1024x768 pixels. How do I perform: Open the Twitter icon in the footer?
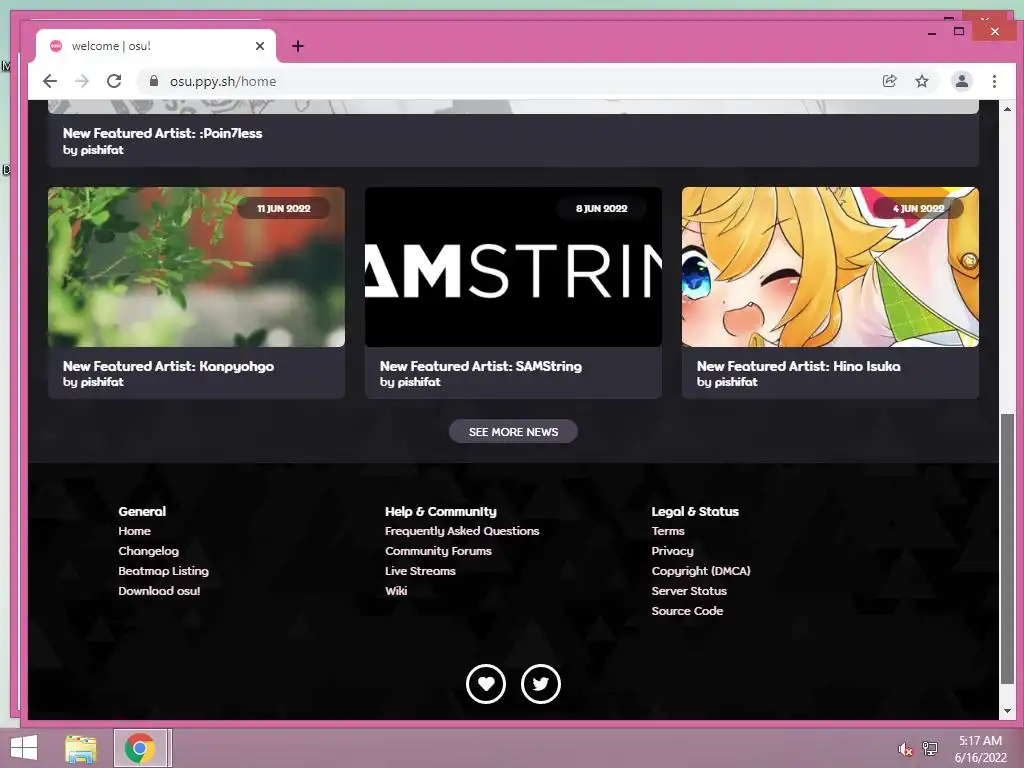click(541, 684)
